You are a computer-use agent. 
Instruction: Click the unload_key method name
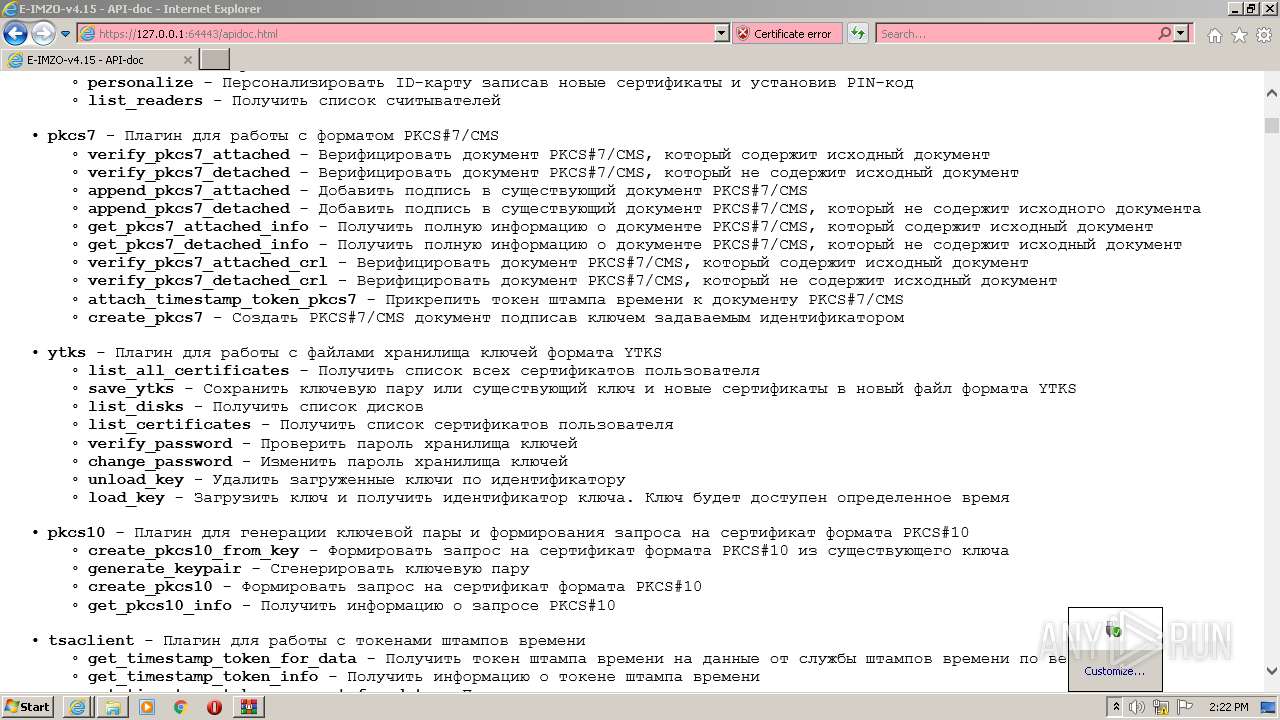point(135,479)
